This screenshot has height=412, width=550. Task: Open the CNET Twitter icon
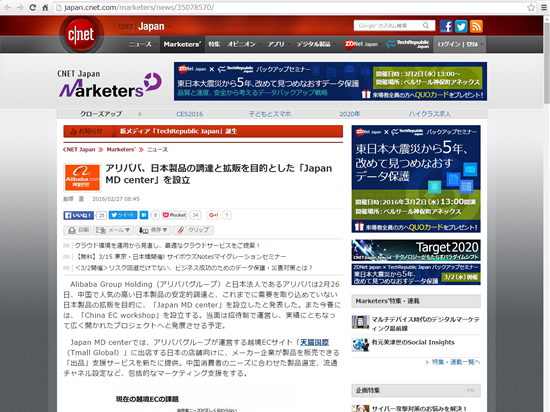[x=461, y=26]
